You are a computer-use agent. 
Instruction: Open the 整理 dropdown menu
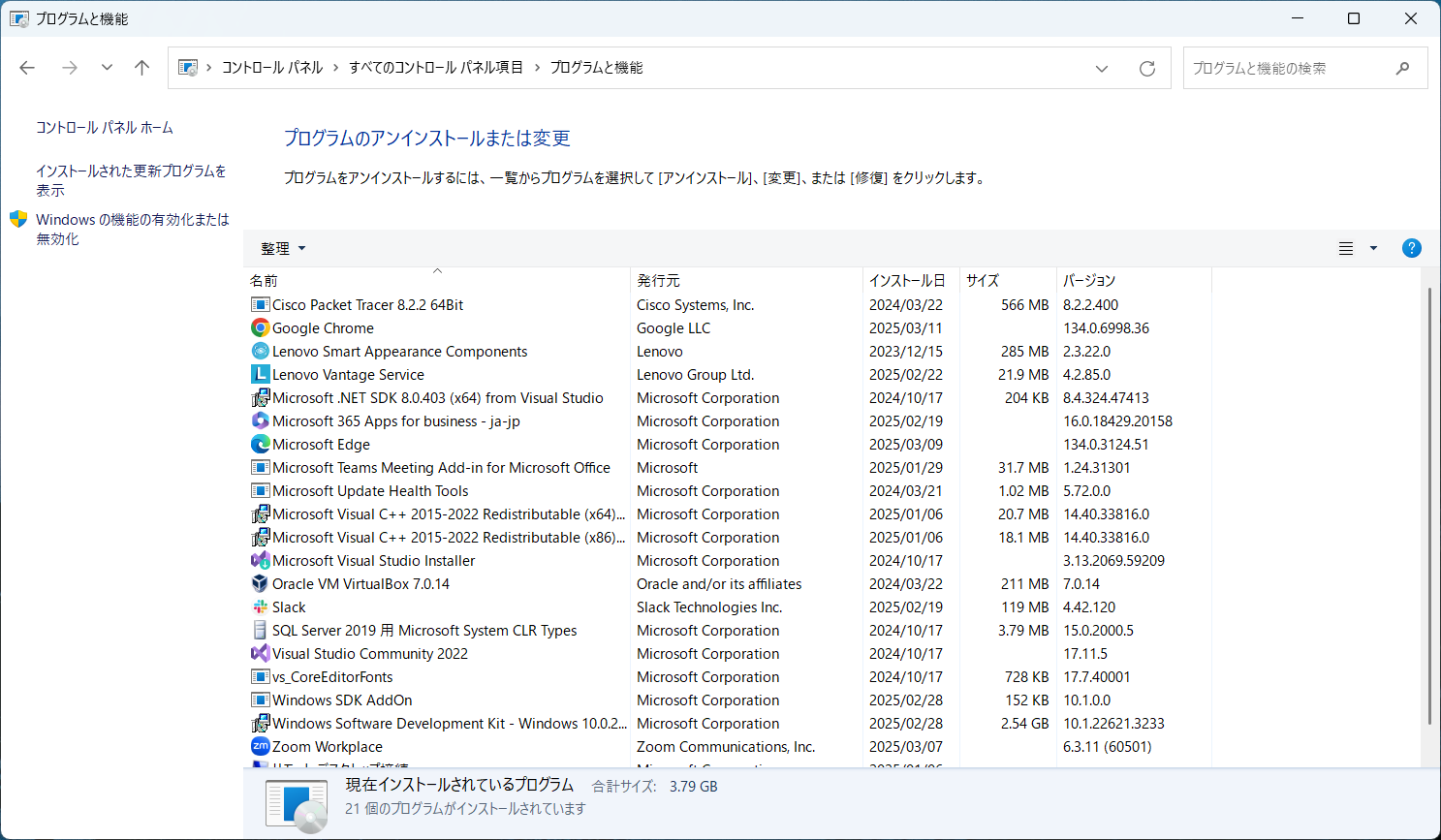click(x=283, y=249)
